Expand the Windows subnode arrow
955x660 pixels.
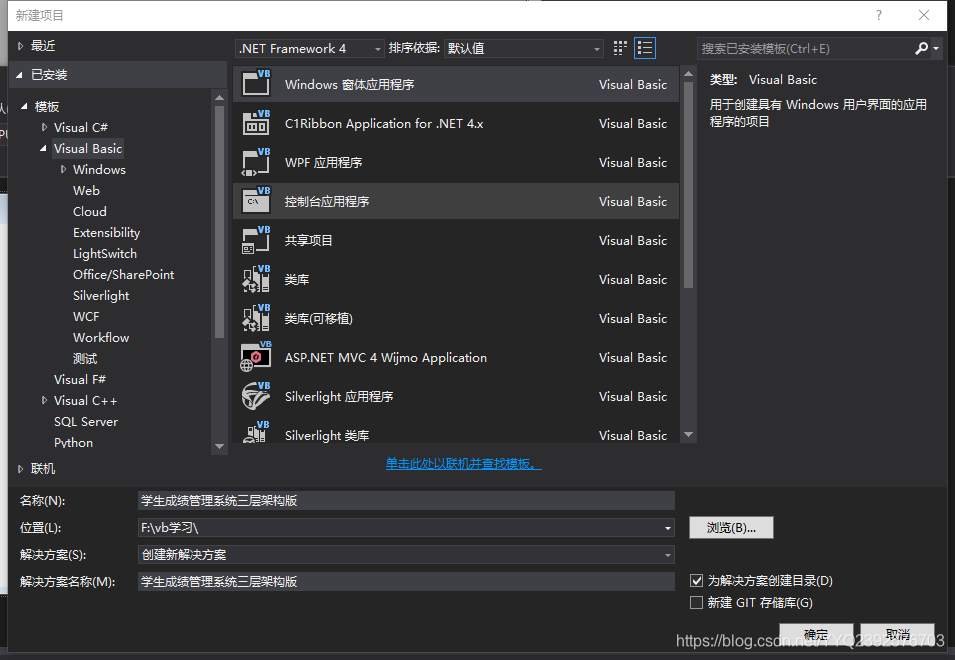point(63,169)
